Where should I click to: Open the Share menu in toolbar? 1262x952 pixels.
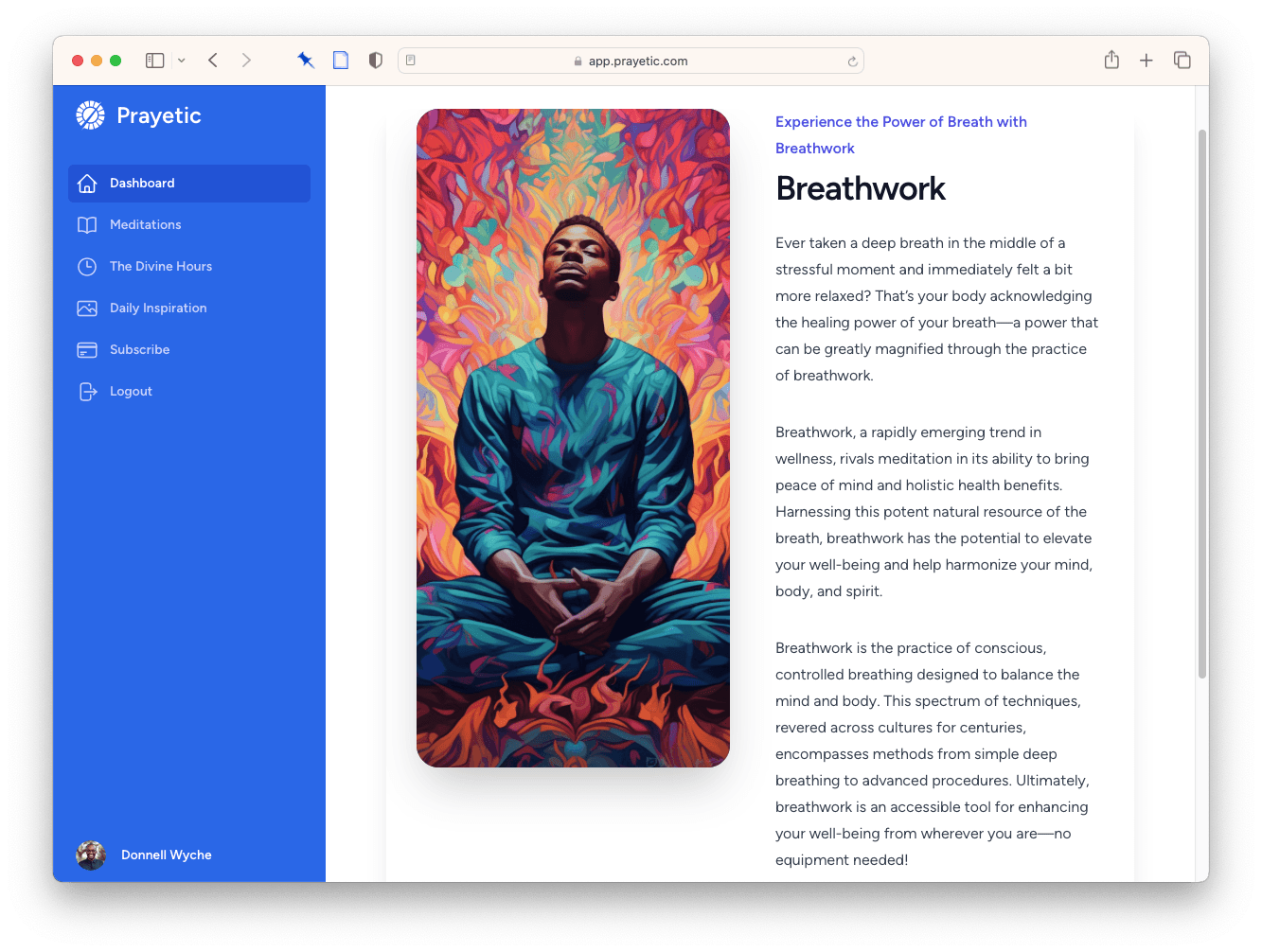click(x=1111, y=61)
